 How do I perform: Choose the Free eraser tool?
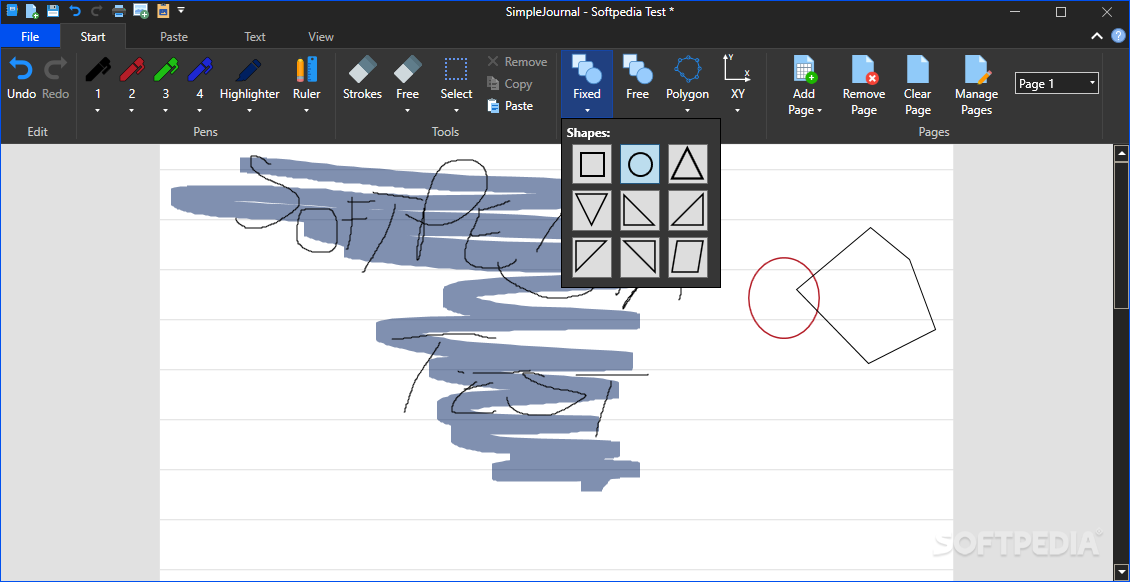click(x=407, y=79)
